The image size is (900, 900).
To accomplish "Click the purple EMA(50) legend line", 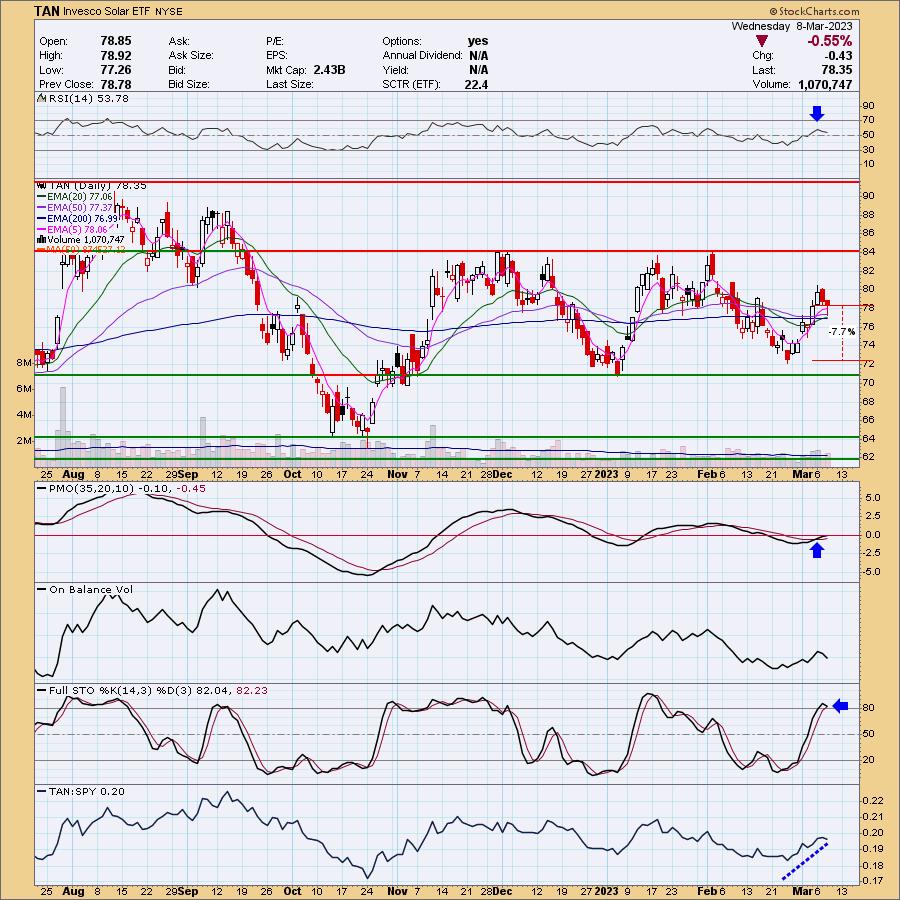I will click(x=41, y=208).
